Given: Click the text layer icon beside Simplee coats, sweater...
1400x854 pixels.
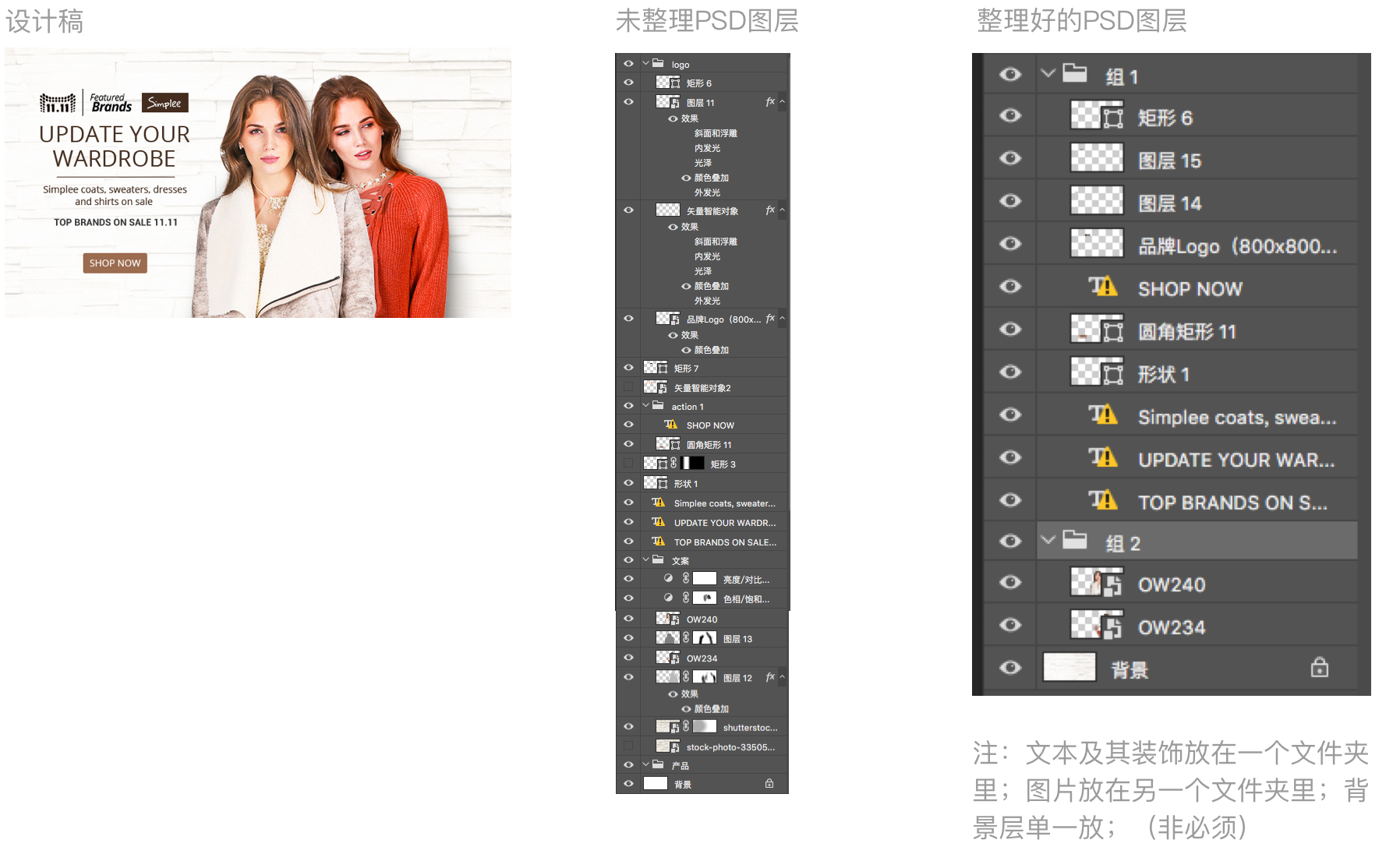Looking at the screenshot, I should point(659,503).
